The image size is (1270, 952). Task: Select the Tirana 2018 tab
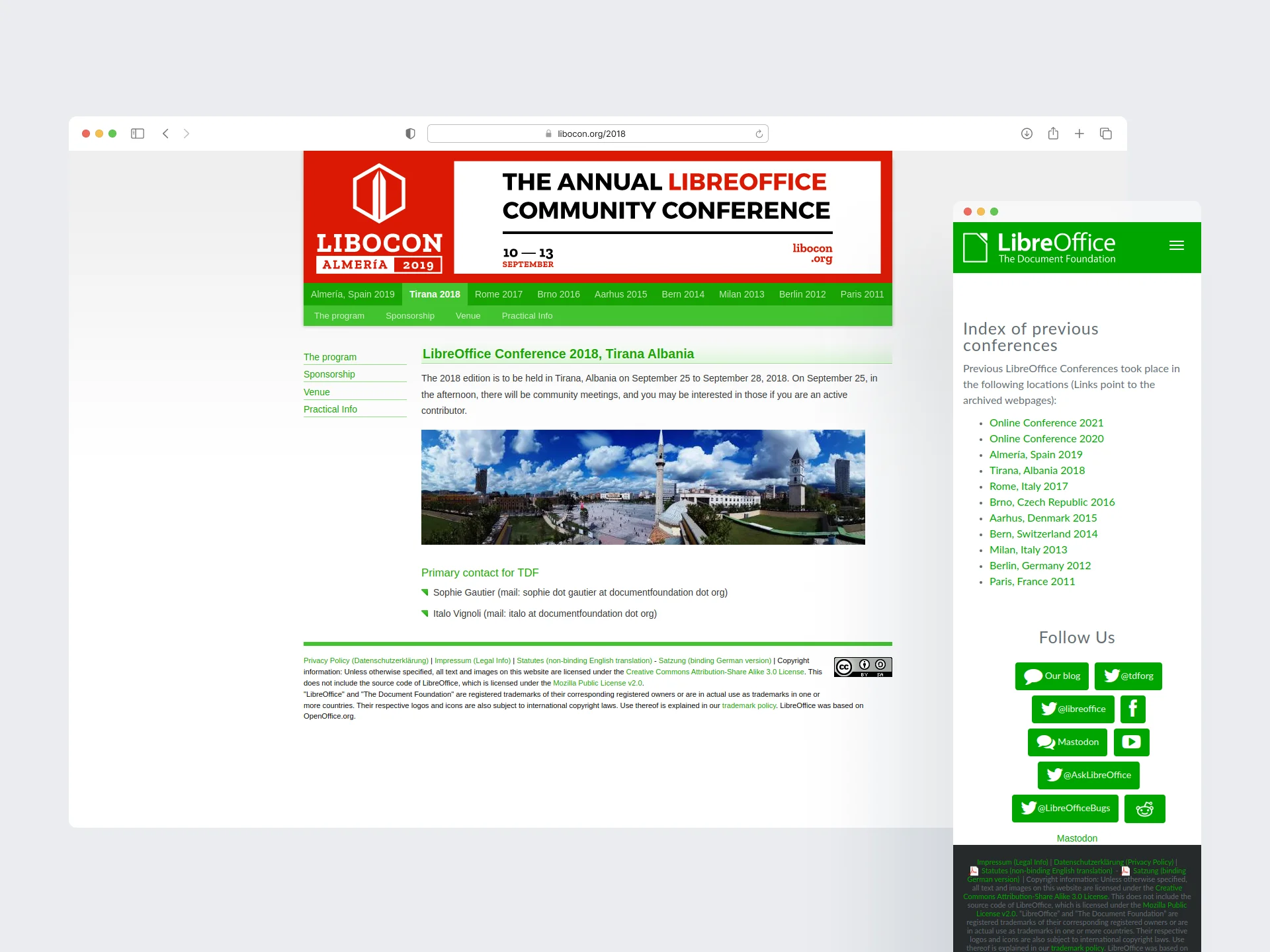[x=435, y=294]
